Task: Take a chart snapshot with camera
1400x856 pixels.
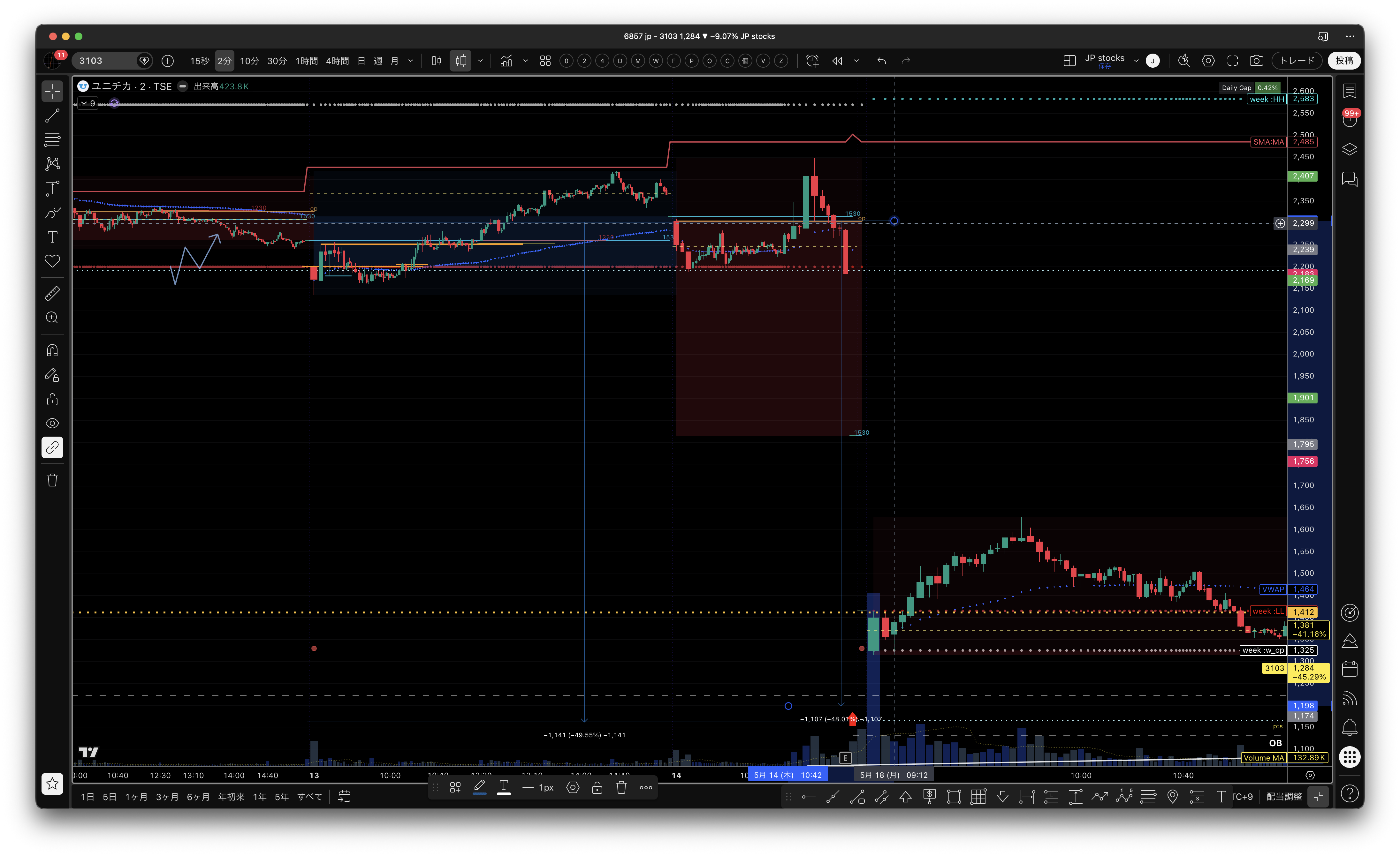Action: click(x=1257, y=61)
